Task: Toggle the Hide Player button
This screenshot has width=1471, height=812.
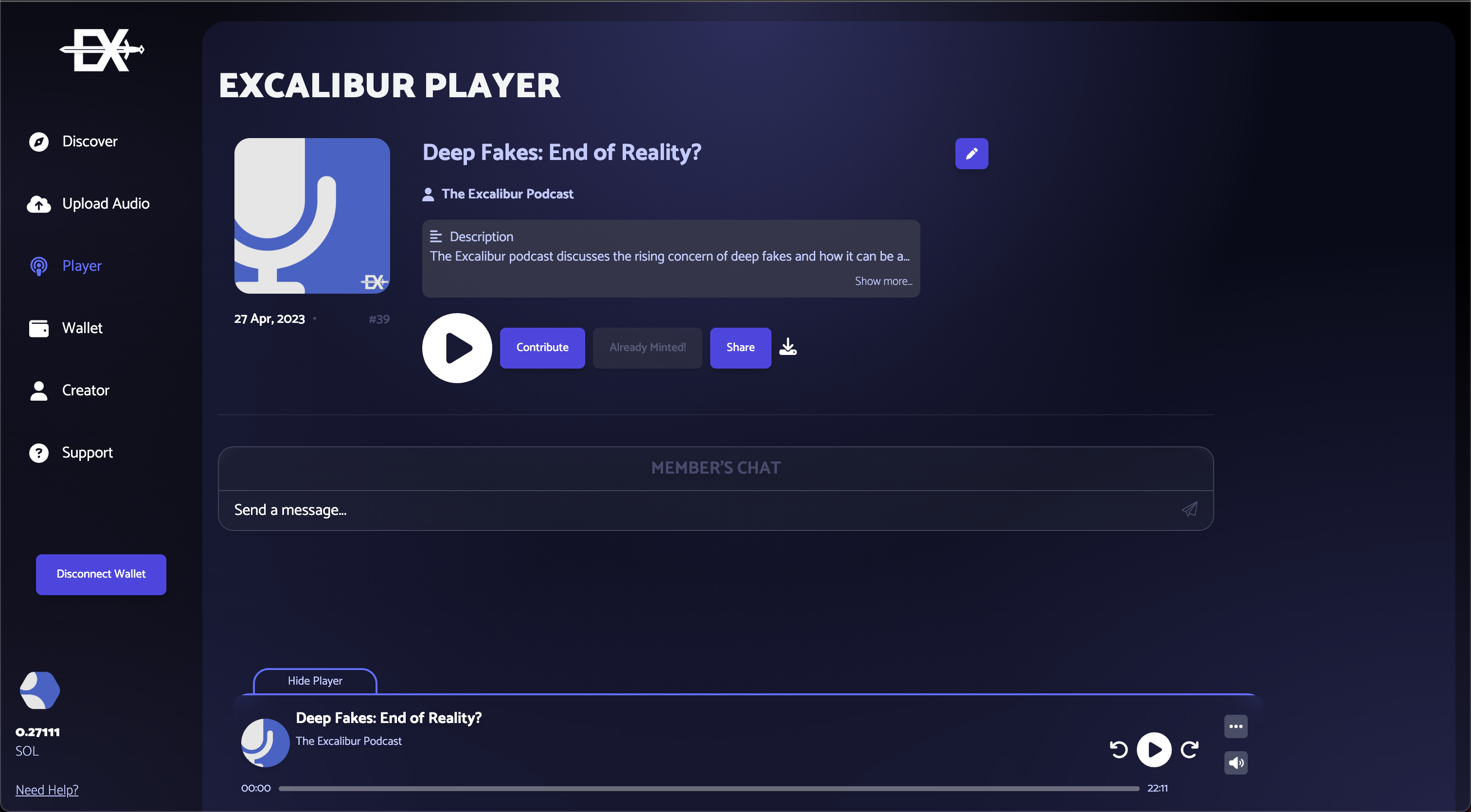Action: 315,680
